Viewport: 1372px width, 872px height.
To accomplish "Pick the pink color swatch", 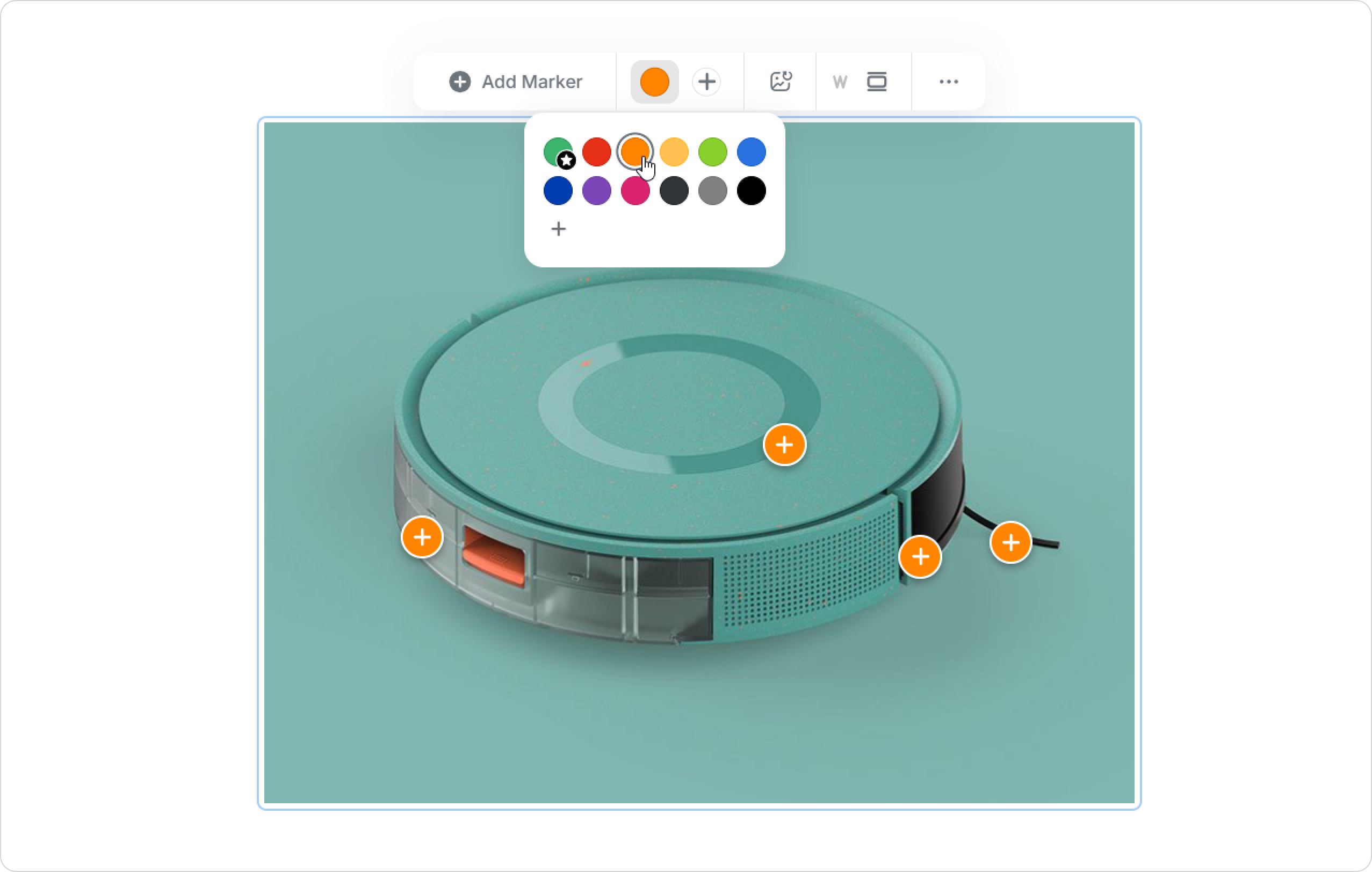I will (636, 190).
